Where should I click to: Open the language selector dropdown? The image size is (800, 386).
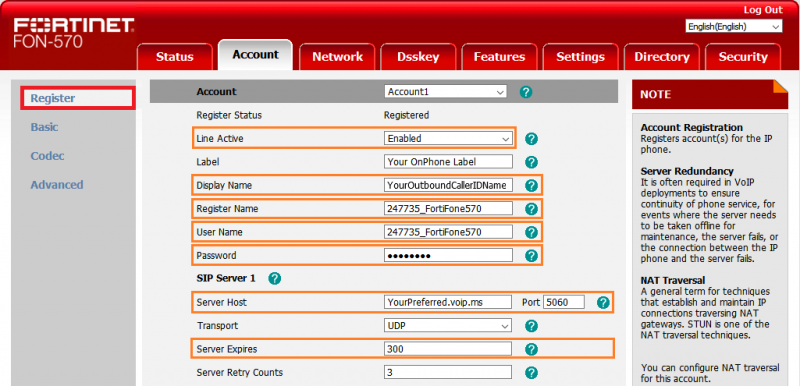(734, 27)
